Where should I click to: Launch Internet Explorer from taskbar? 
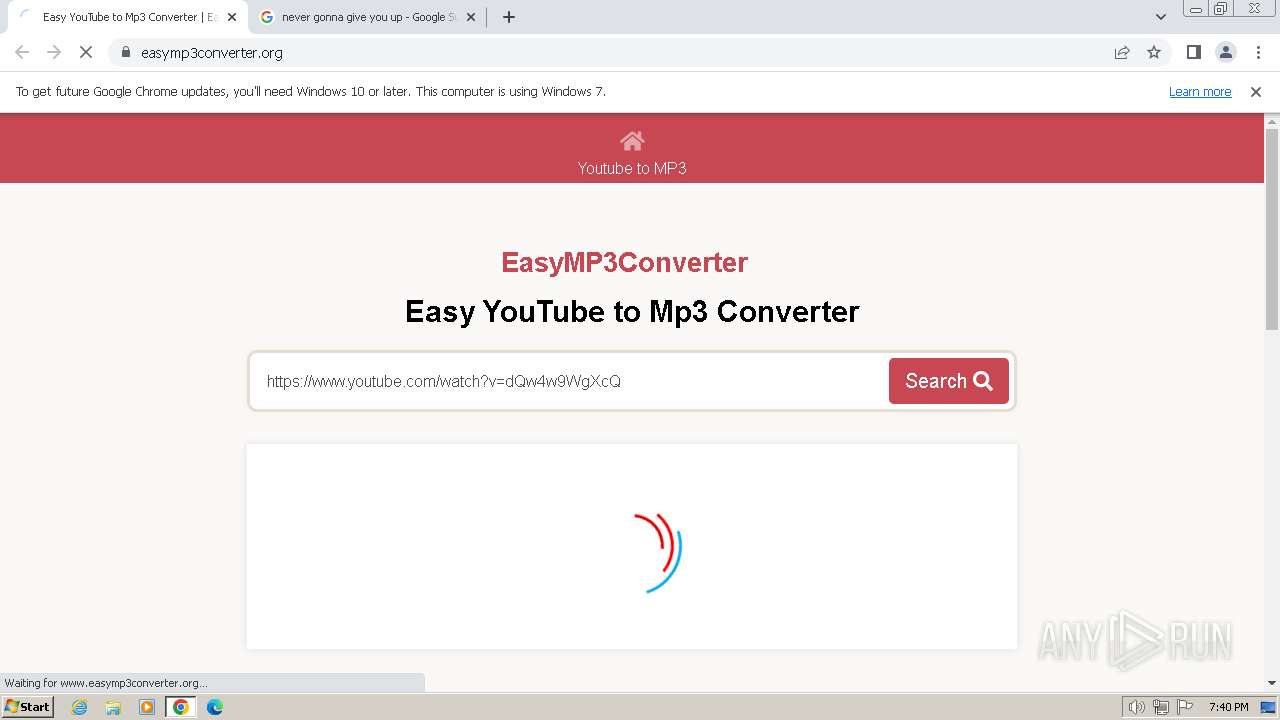(x=80, y=707)
